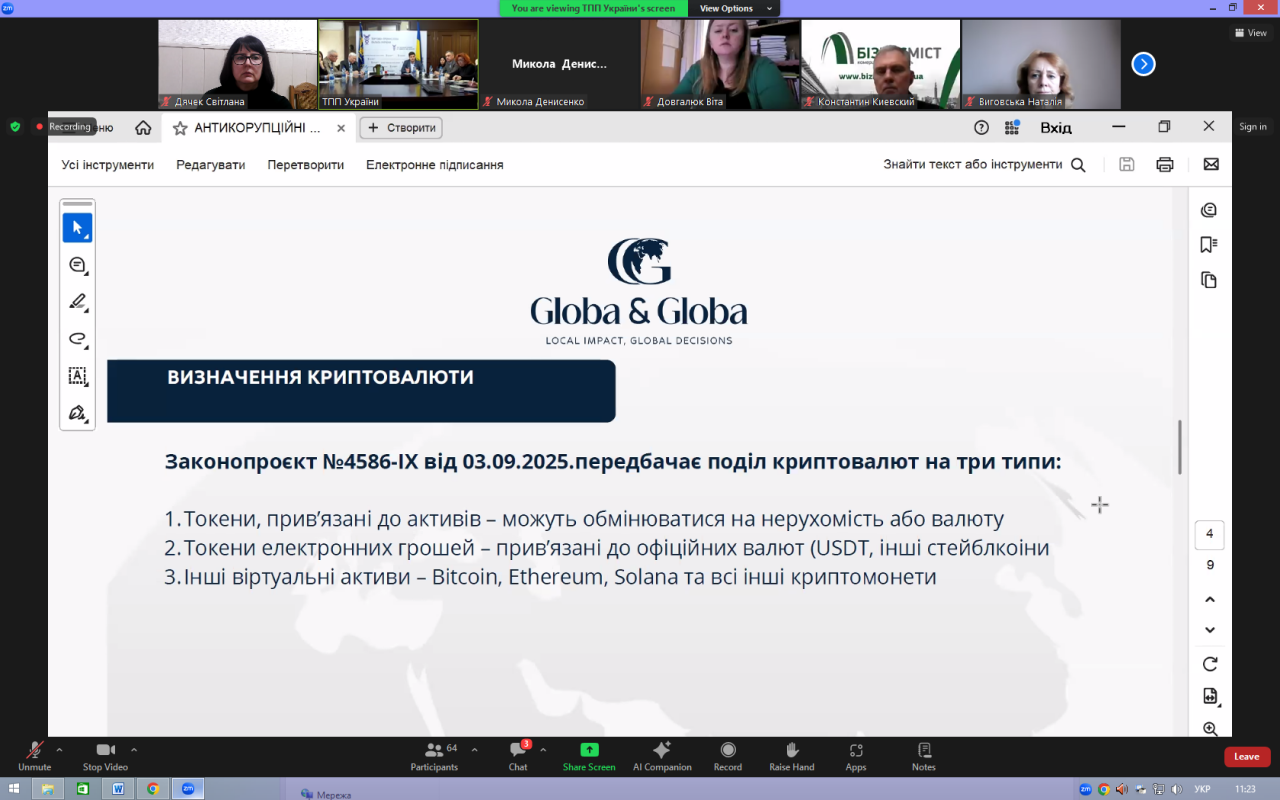This screenshot has width=1280, height=800.
Task: Open bookmarks panel in right sidebar
Action: coord(1209,245)
